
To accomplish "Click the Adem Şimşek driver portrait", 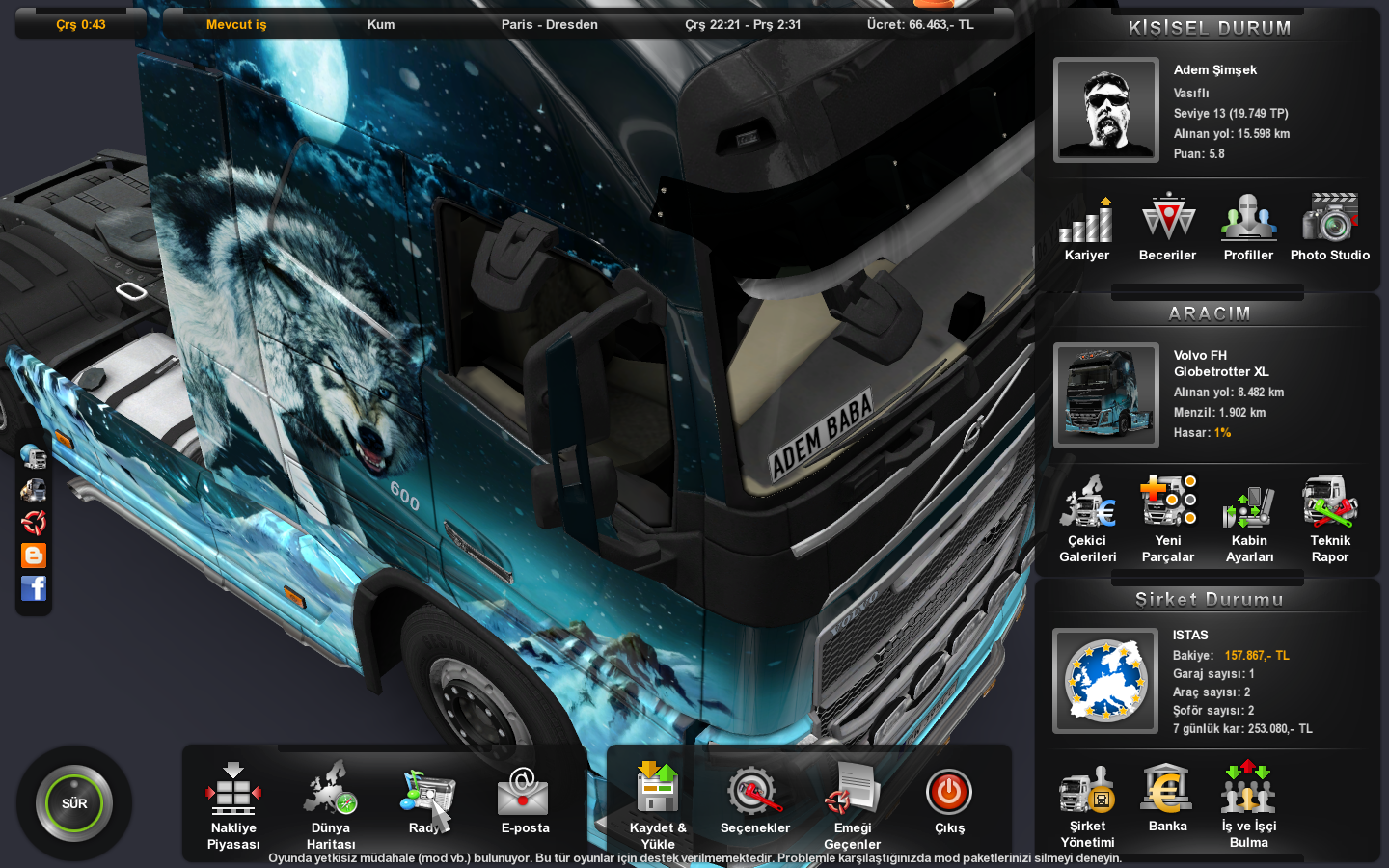I will (1106, 110).
